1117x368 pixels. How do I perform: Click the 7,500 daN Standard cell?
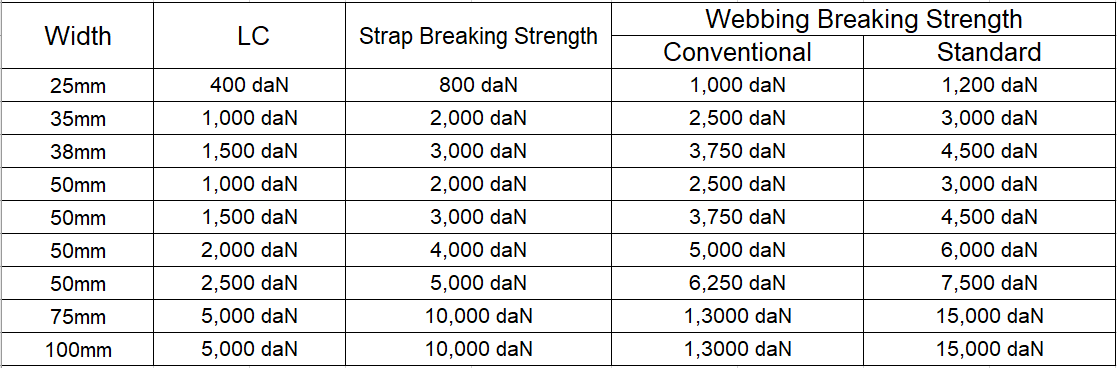[989, 283]
